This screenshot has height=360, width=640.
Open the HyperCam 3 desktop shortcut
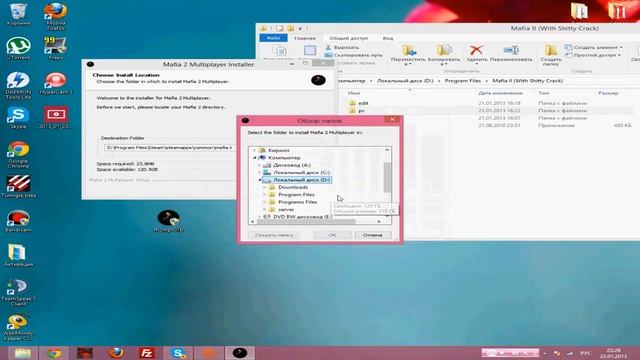[56, 83]
